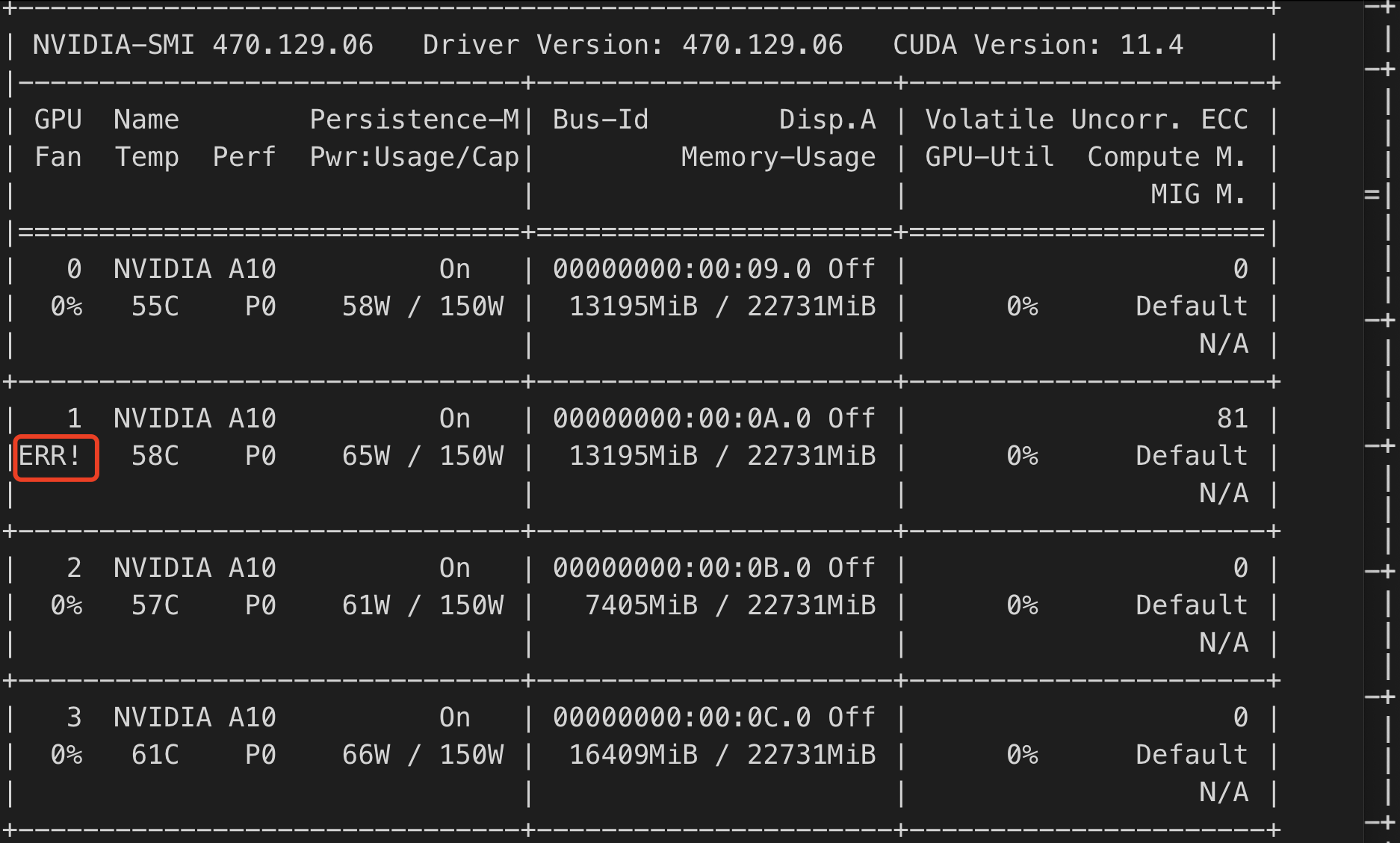Click the Default compute mode for GPU 0
This screenshot has height=843, width=1400.
tap(1192, 306)
